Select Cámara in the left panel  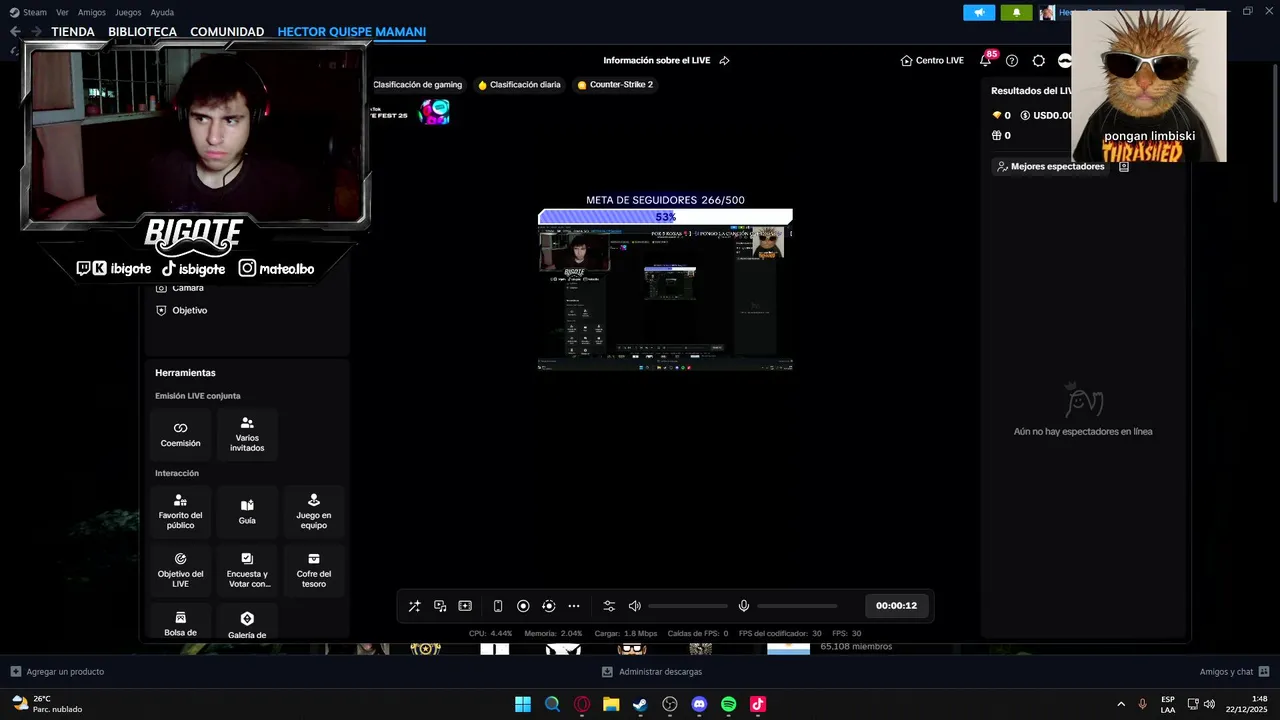pyautogui.click(x=180, y=288)
